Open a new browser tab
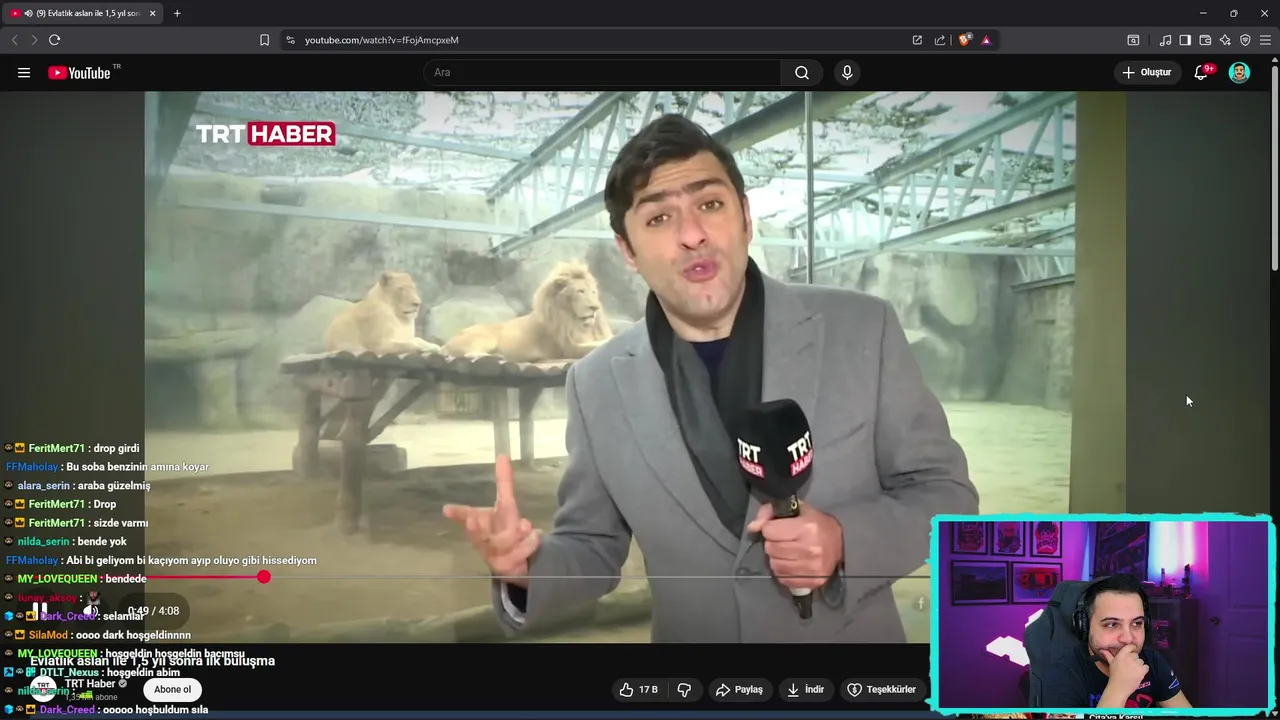 pos(177,13)
